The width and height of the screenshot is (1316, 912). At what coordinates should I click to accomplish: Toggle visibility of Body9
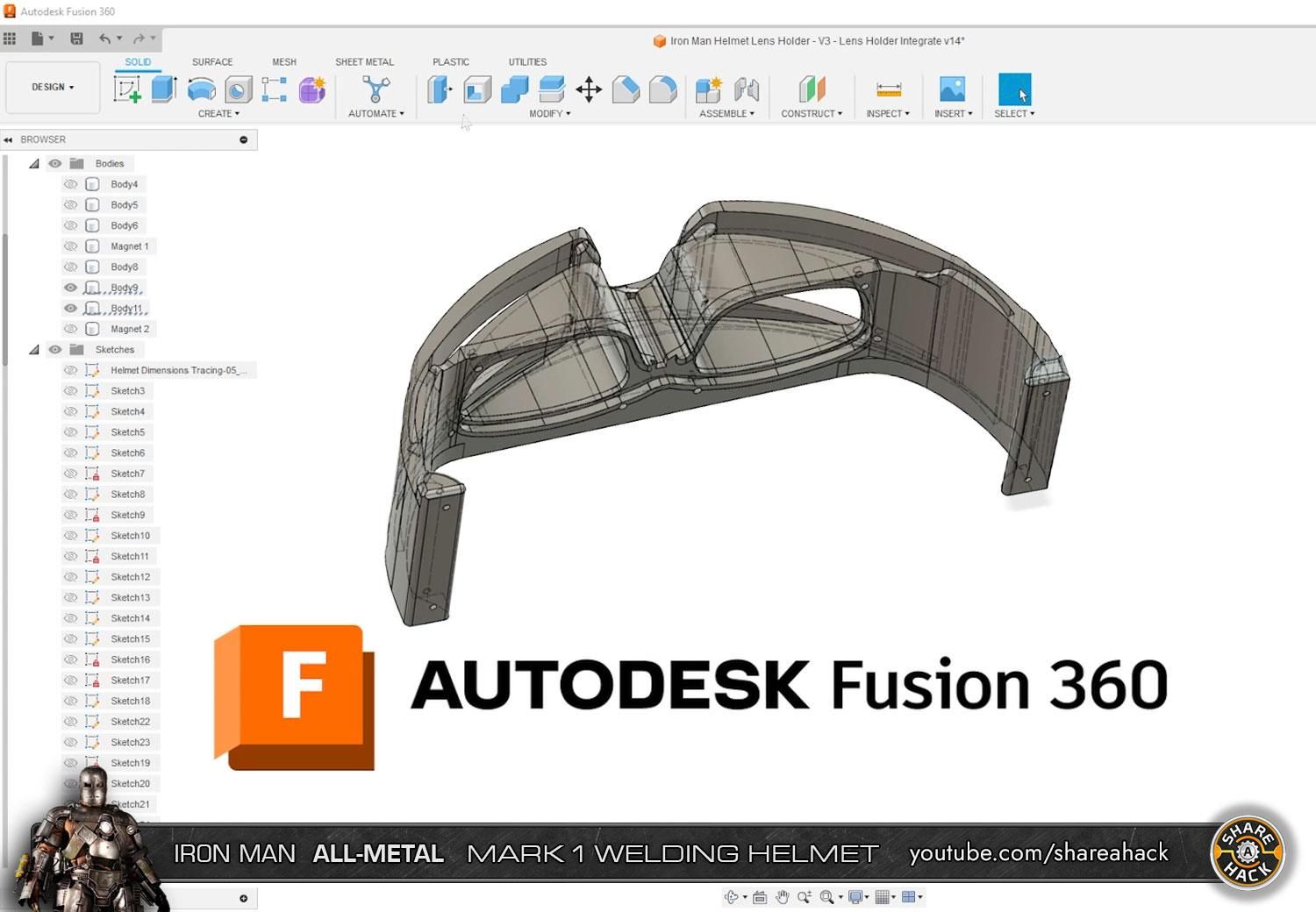70,288
